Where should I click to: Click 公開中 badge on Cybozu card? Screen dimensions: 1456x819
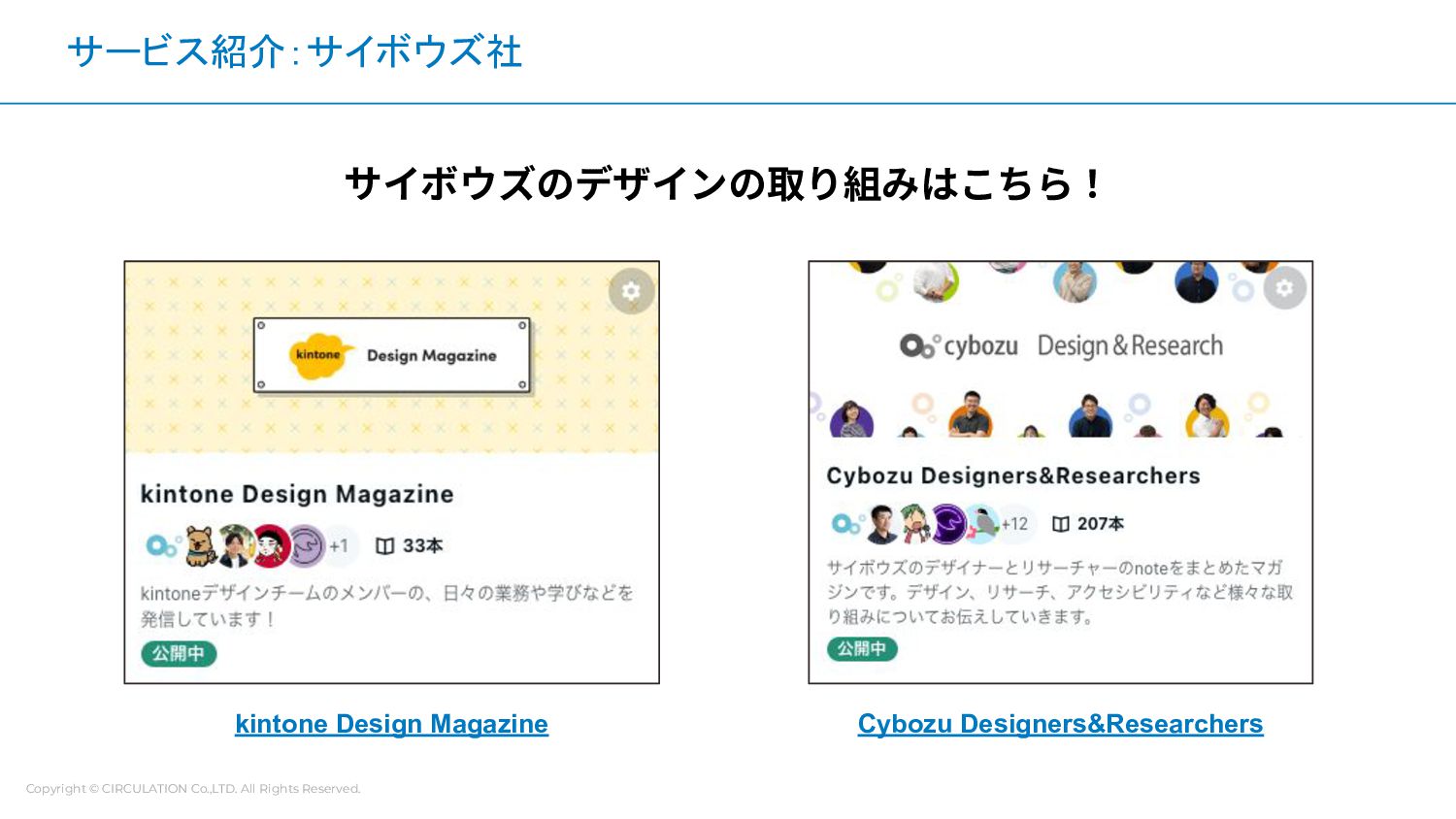click(862, 648)
